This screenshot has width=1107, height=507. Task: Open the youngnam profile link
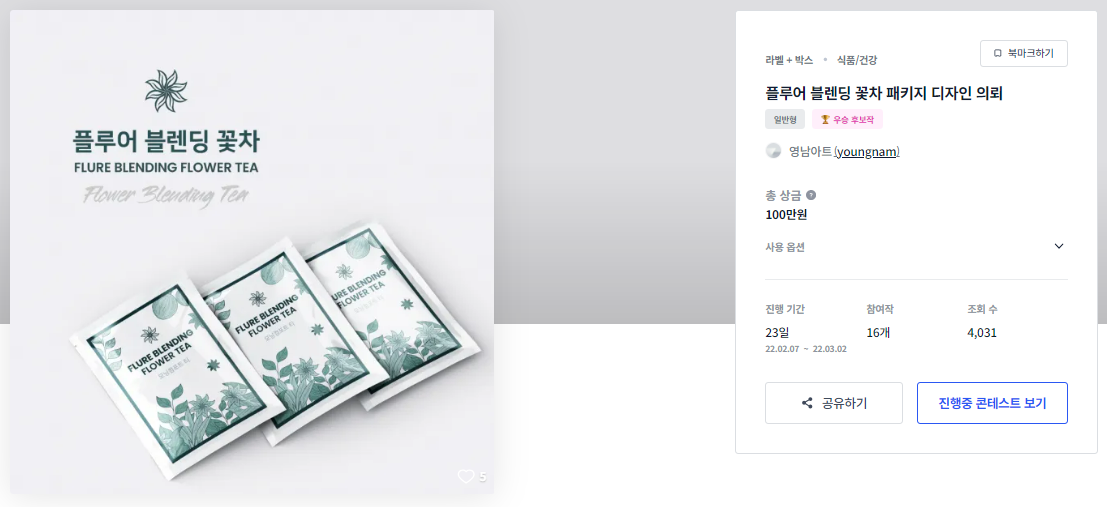(x=866, y=152)
